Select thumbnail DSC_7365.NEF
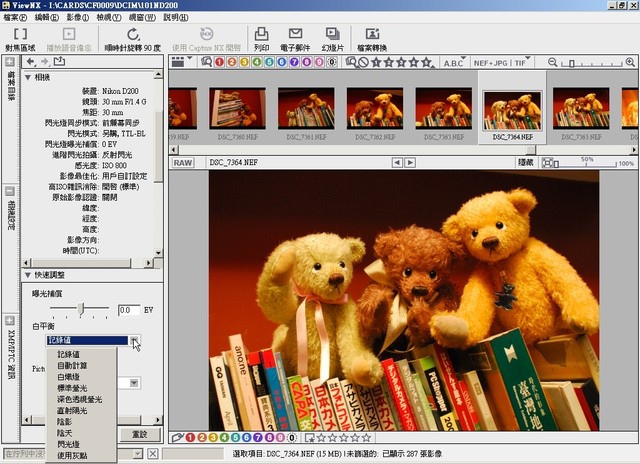The image size is (640, 464). click(x=581, y=109)
